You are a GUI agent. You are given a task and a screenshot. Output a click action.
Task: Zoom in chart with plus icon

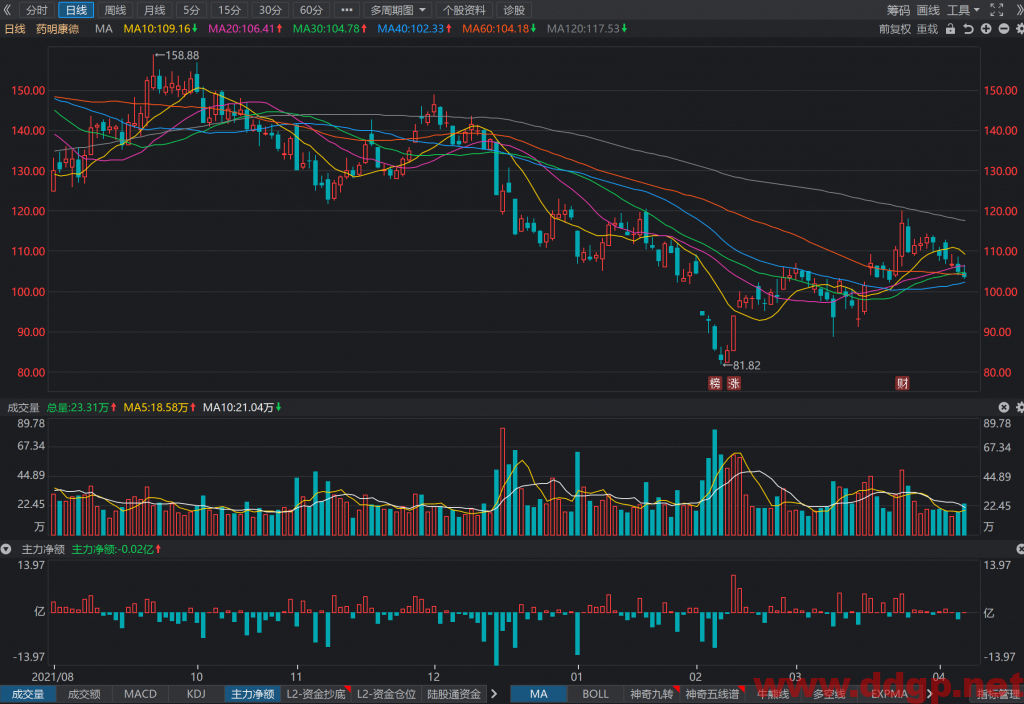(985, 29)
